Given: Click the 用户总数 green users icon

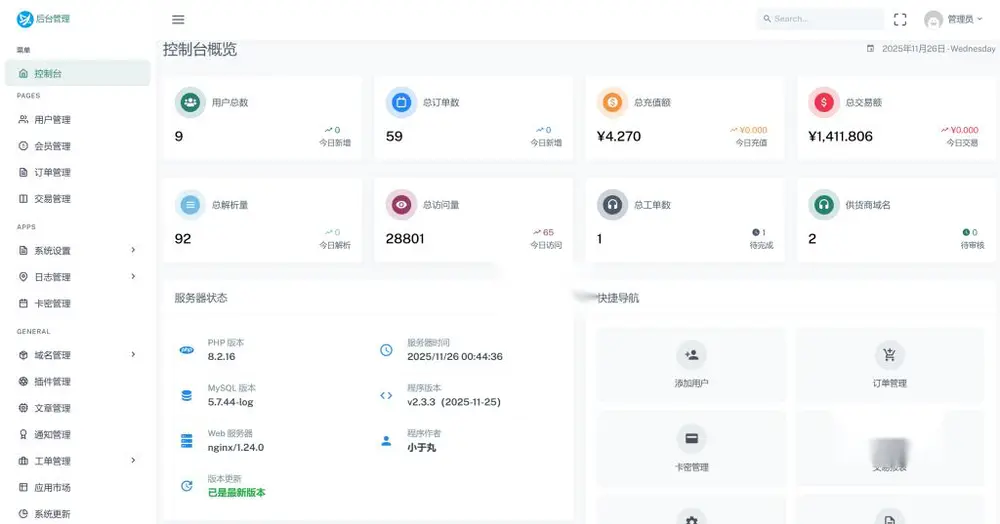Looking at the screenshot, I should point(190,102).
